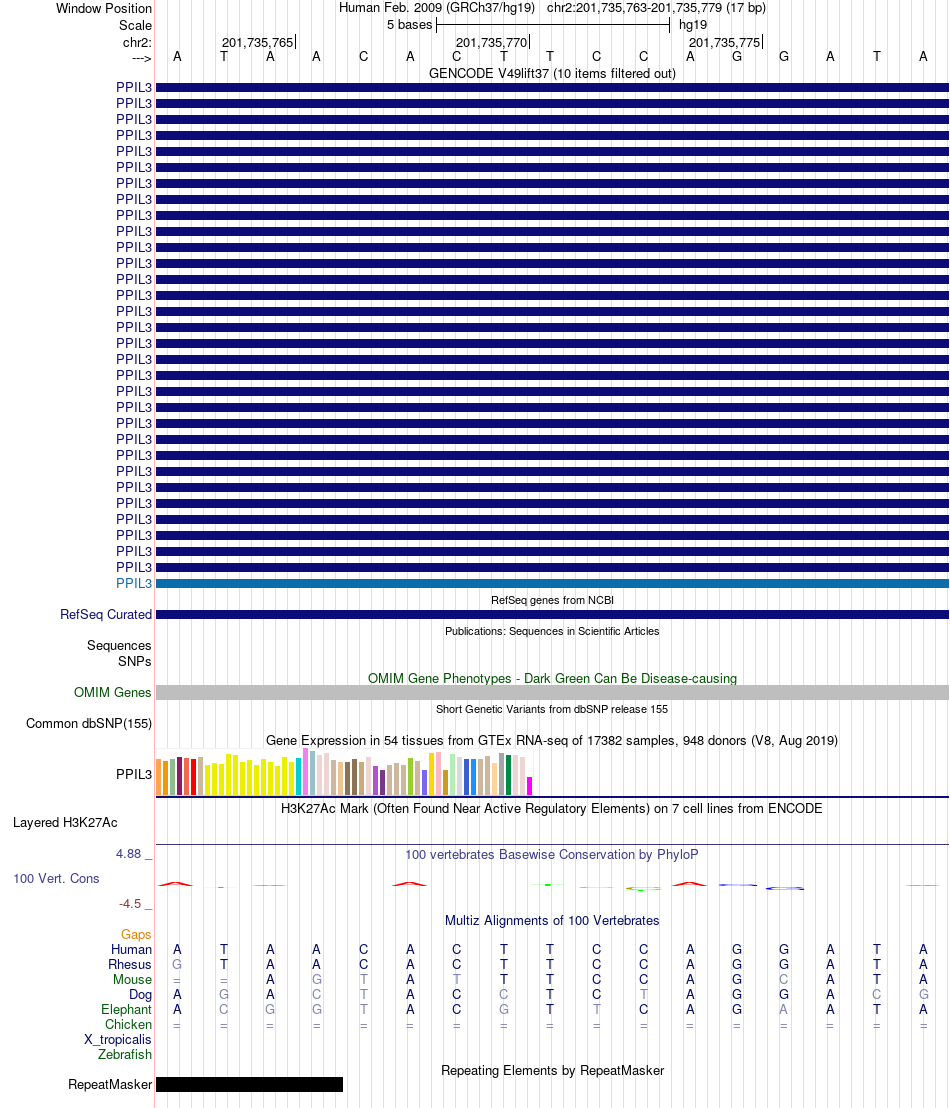The image size is (950, 1108).
Task: Click the 'Human' species row label
Action: point(131,950)
